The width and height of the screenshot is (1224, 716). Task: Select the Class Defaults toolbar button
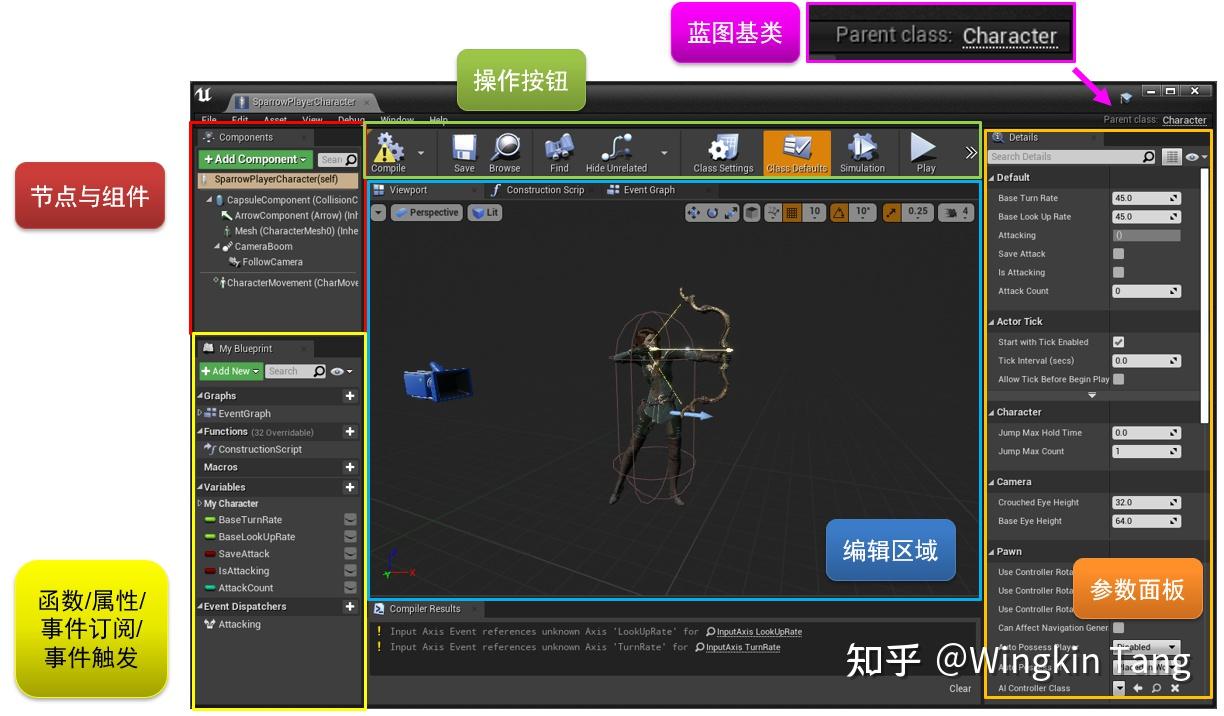click(796, 152)
